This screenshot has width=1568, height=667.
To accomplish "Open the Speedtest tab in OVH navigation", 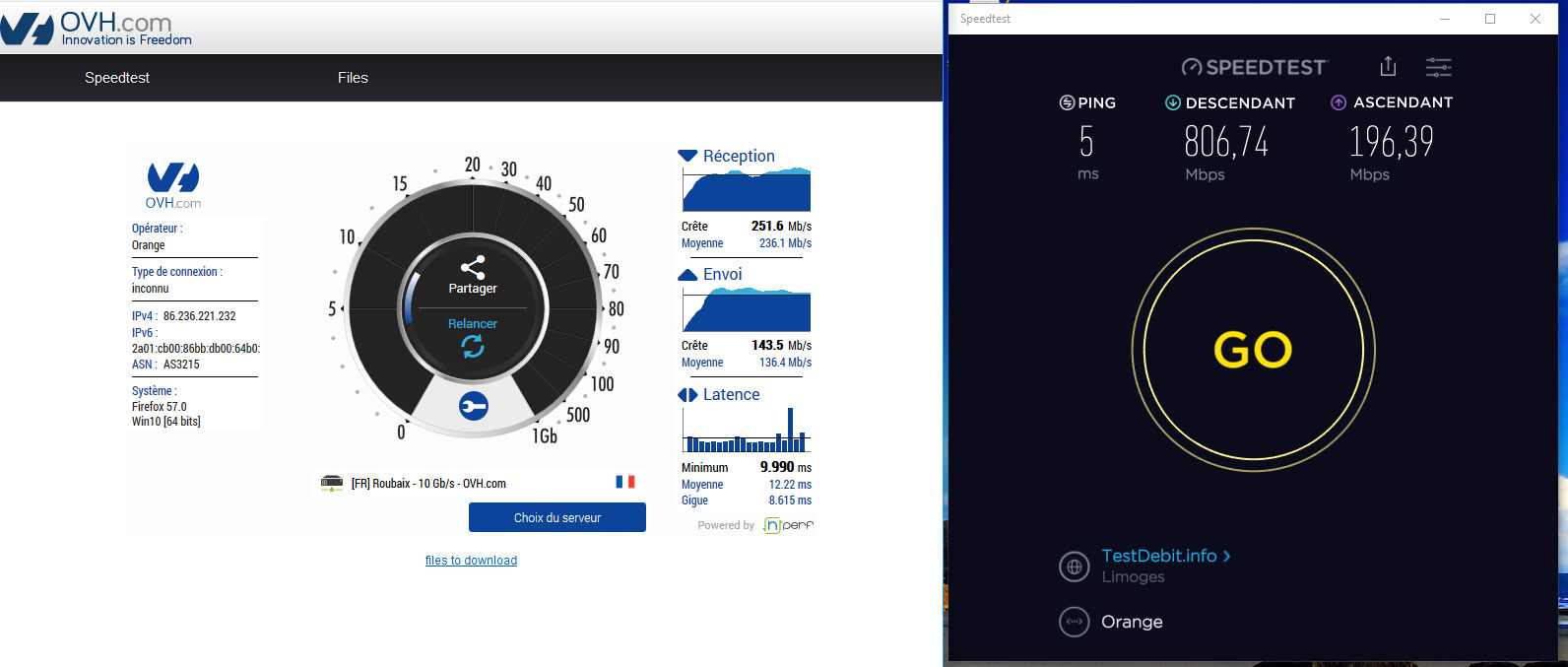I will pyautogui.click(x=117, y=78).
